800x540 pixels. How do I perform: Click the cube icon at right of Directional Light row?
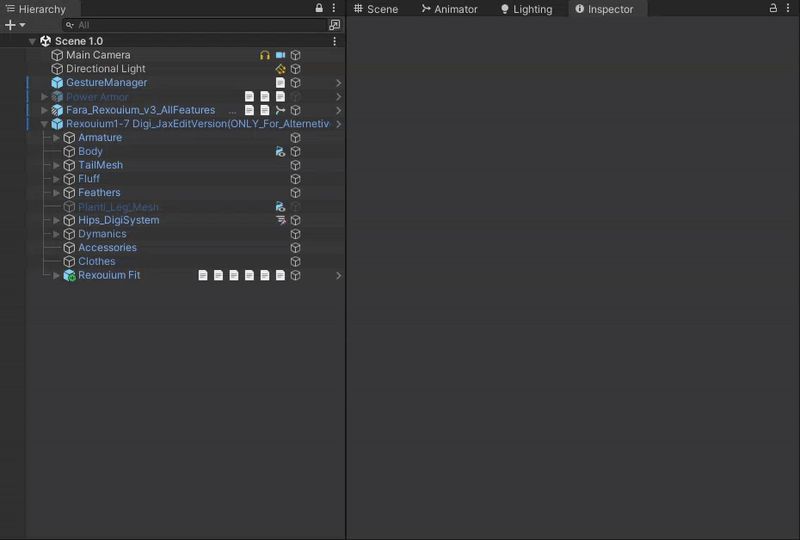[x=295, y=69]
